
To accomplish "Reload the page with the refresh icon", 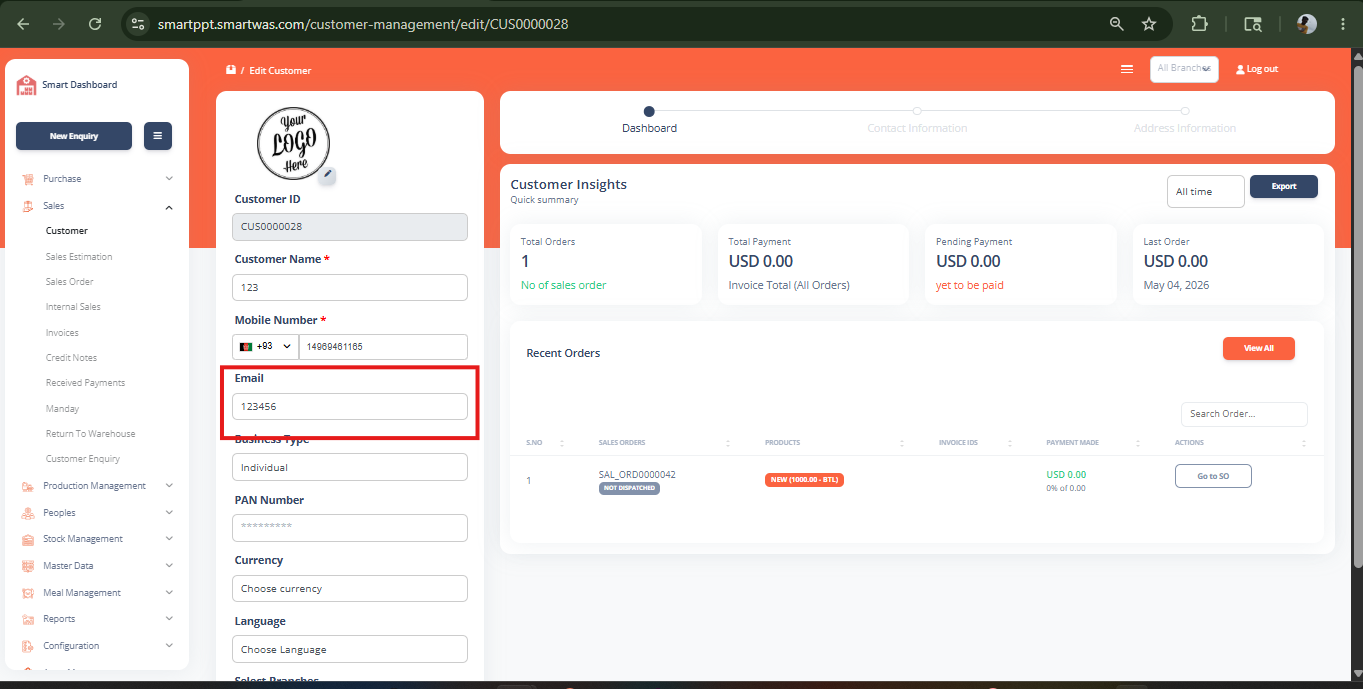I will tap(95, 24).
